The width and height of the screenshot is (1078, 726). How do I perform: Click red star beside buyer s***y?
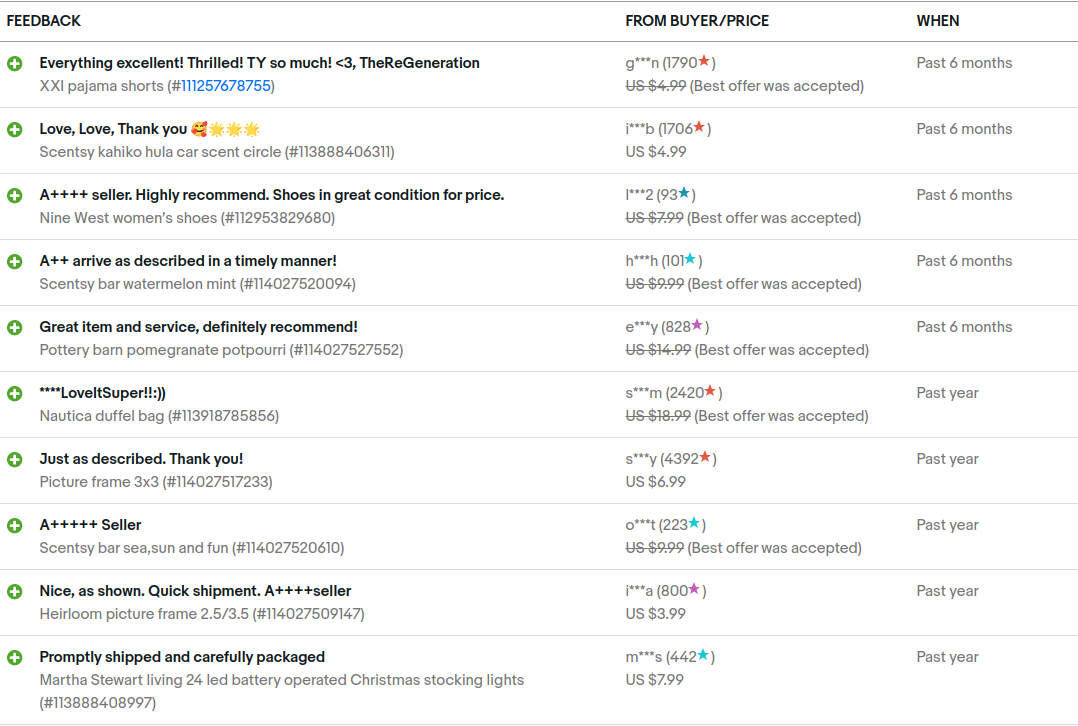point(705,458)
